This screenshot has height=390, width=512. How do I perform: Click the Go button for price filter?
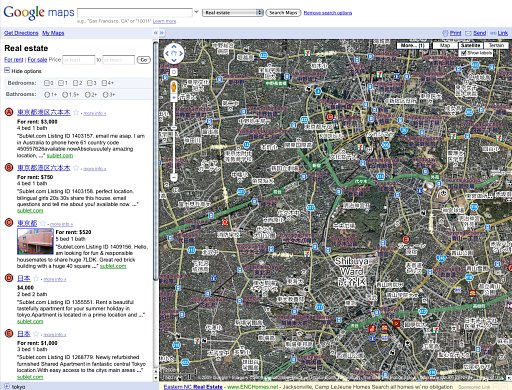144,60
